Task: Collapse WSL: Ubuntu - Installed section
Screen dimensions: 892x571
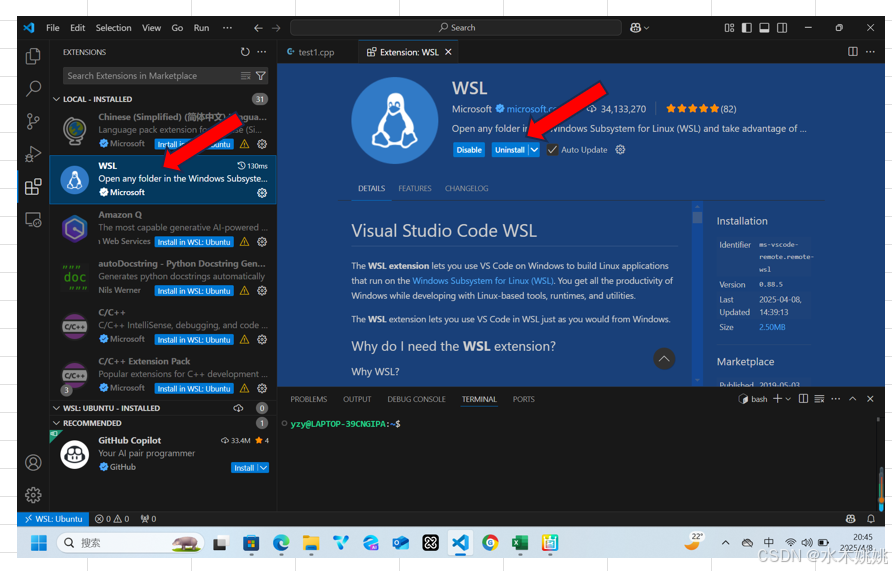Action: [56, 408]
